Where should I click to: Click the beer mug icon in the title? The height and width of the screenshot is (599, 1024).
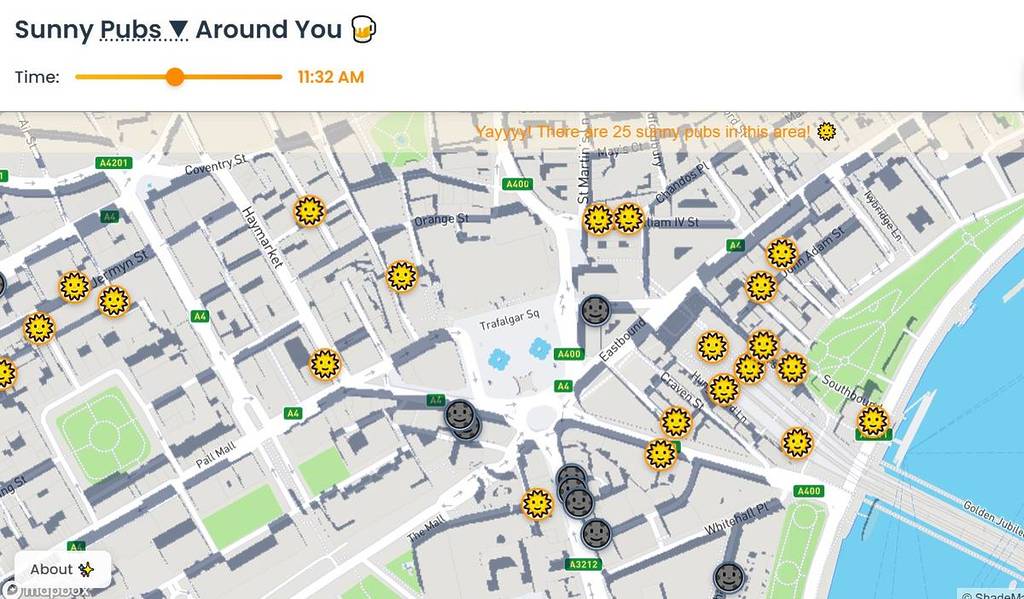364,29
